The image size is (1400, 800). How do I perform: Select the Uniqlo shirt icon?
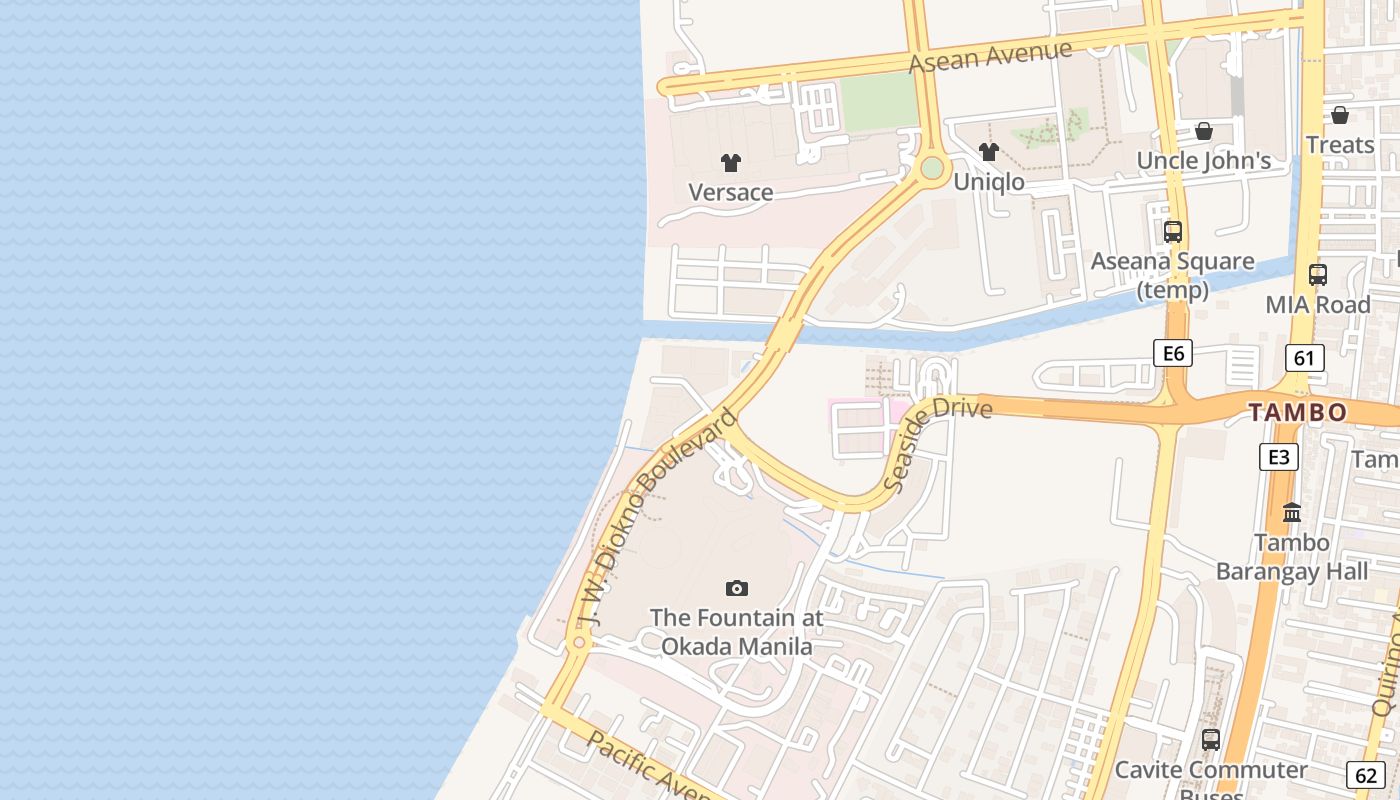tap(989, 152)
